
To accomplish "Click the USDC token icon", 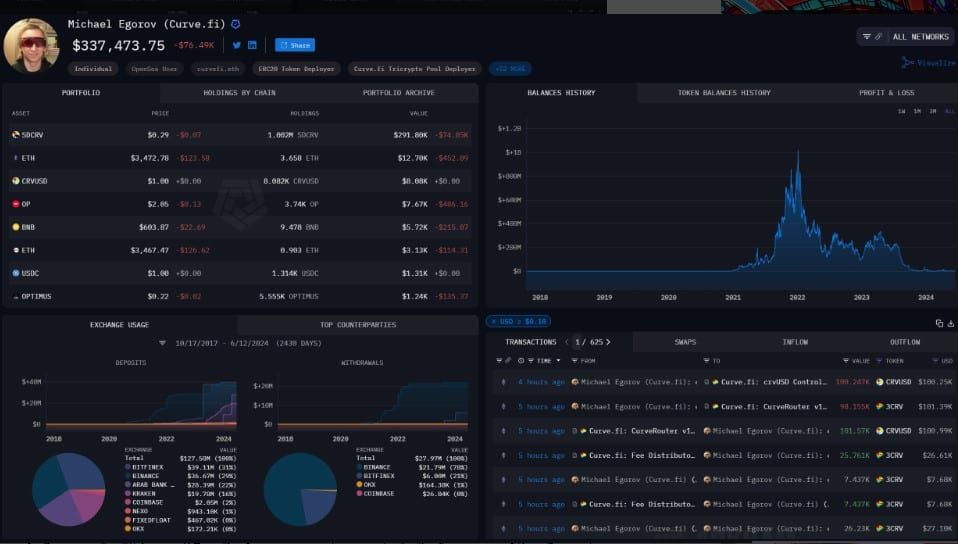I will pyautogui.click(x=16, y=273).
